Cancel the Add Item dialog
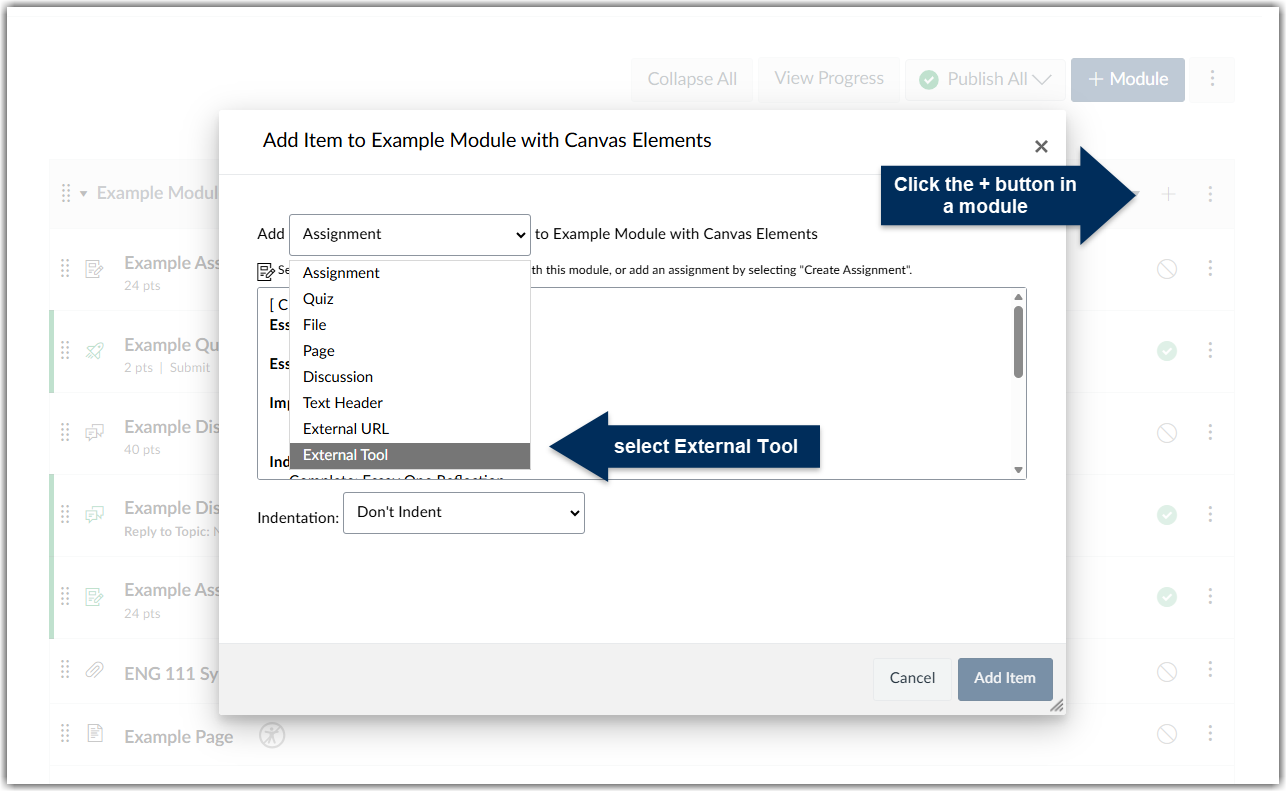1287x792 pixels. [x=912, y=678]
